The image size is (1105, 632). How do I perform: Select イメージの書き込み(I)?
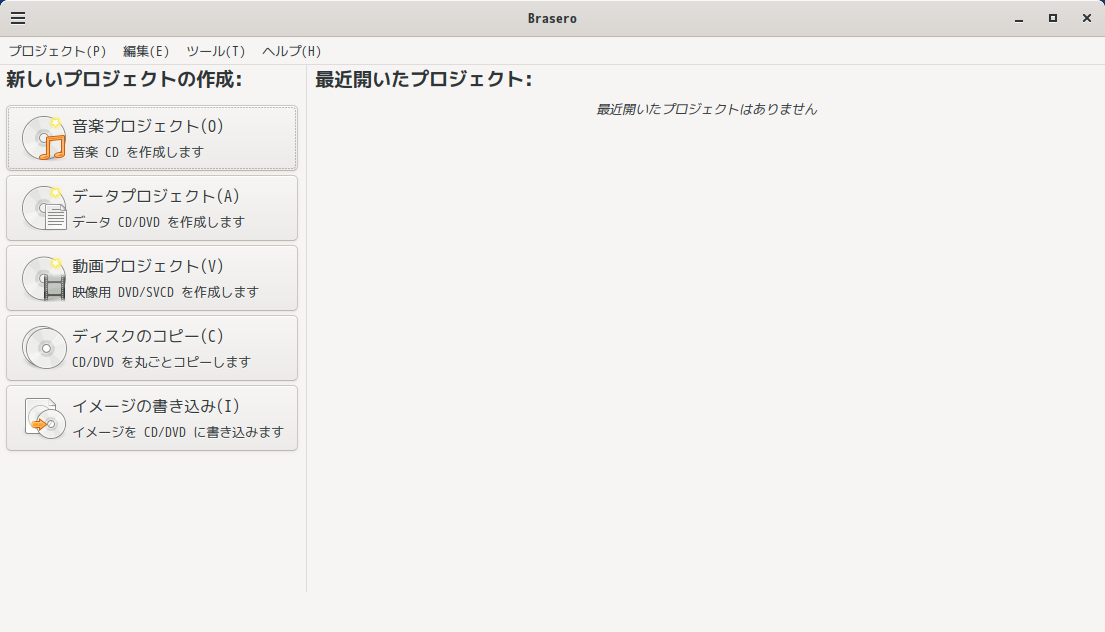[152, 418]
